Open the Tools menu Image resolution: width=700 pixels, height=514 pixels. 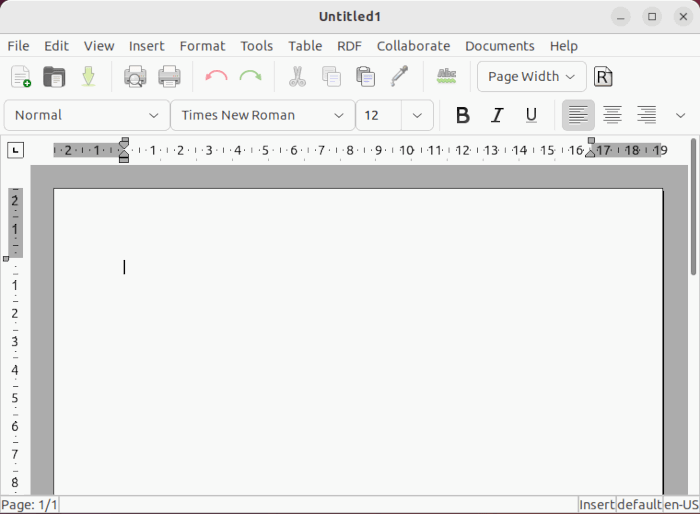pos(257,46)
